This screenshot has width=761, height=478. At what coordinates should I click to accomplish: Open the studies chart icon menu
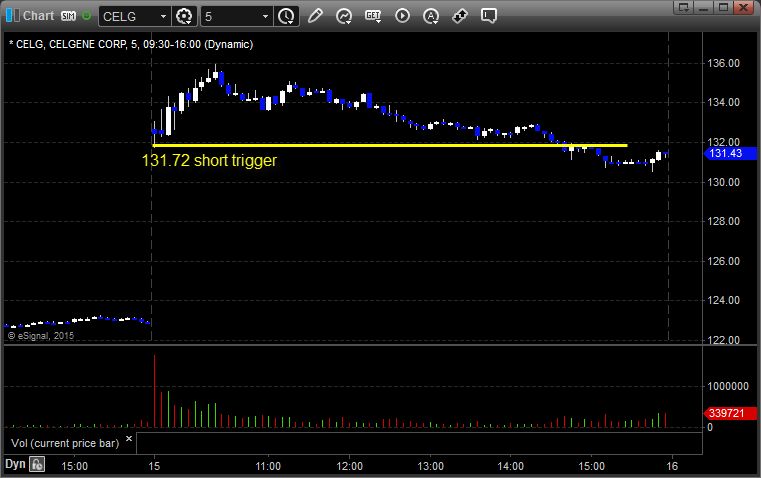[344, 16]
